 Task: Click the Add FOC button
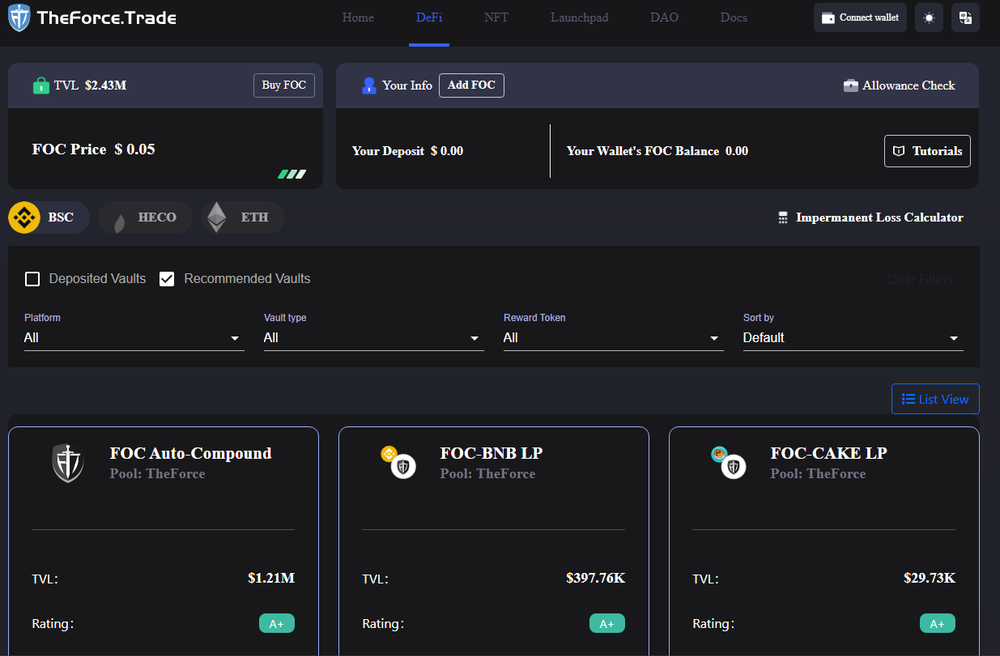pos(471,85)
